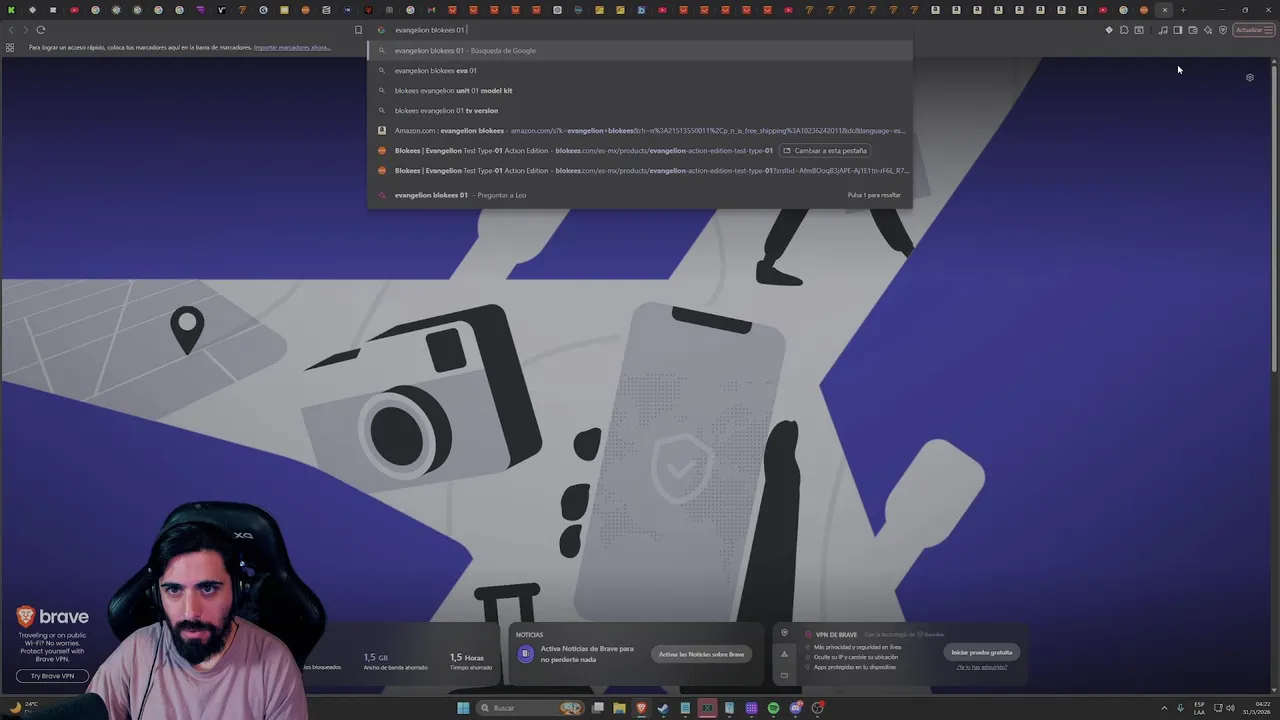
Task: Click the Task View taskbar icon
Action: [x=597, y=708]
